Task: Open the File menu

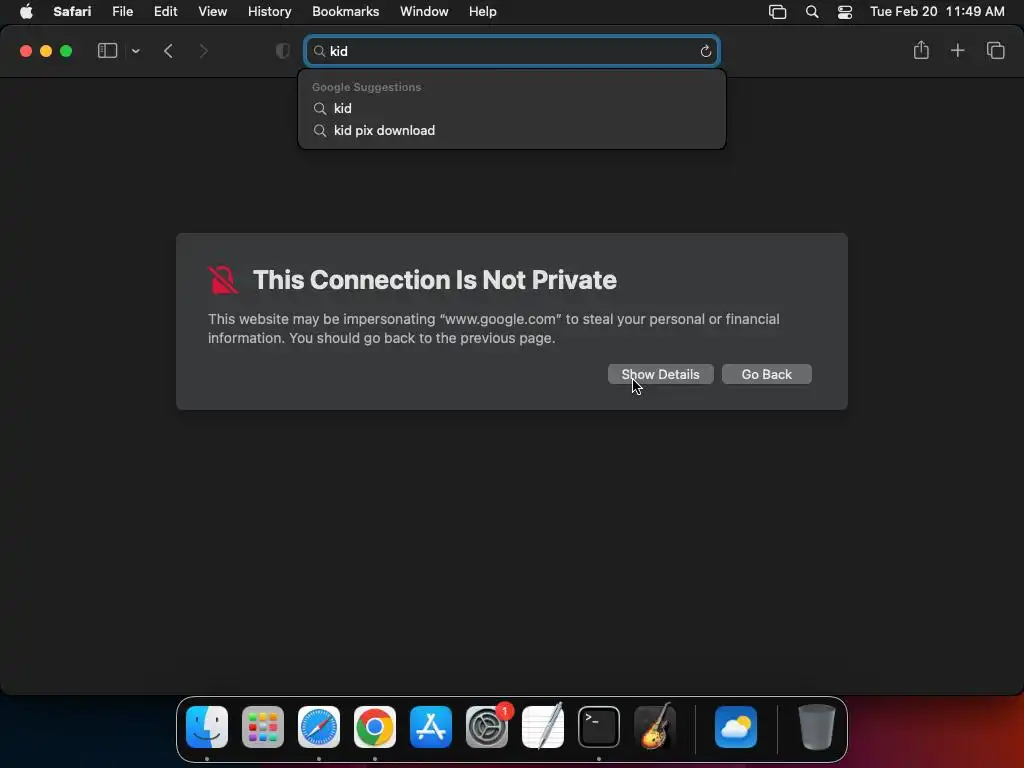Action: [122, 11]
